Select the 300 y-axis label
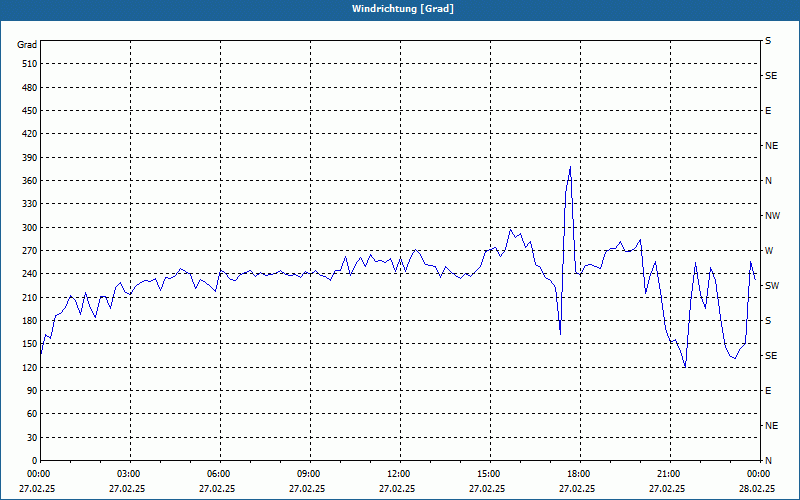The width and height of the screenshot is (800, 500). (30, 228)
